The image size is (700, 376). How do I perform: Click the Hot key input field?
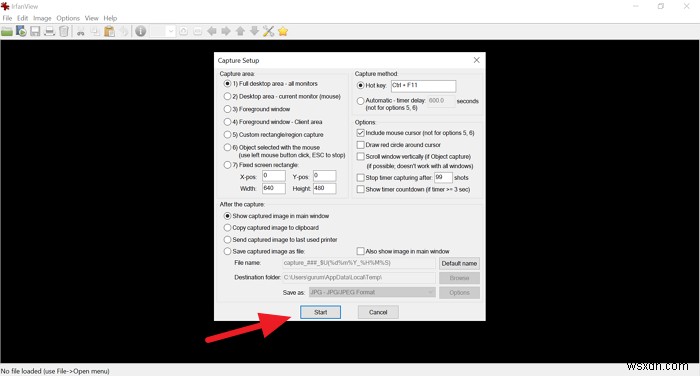point(424,86)
